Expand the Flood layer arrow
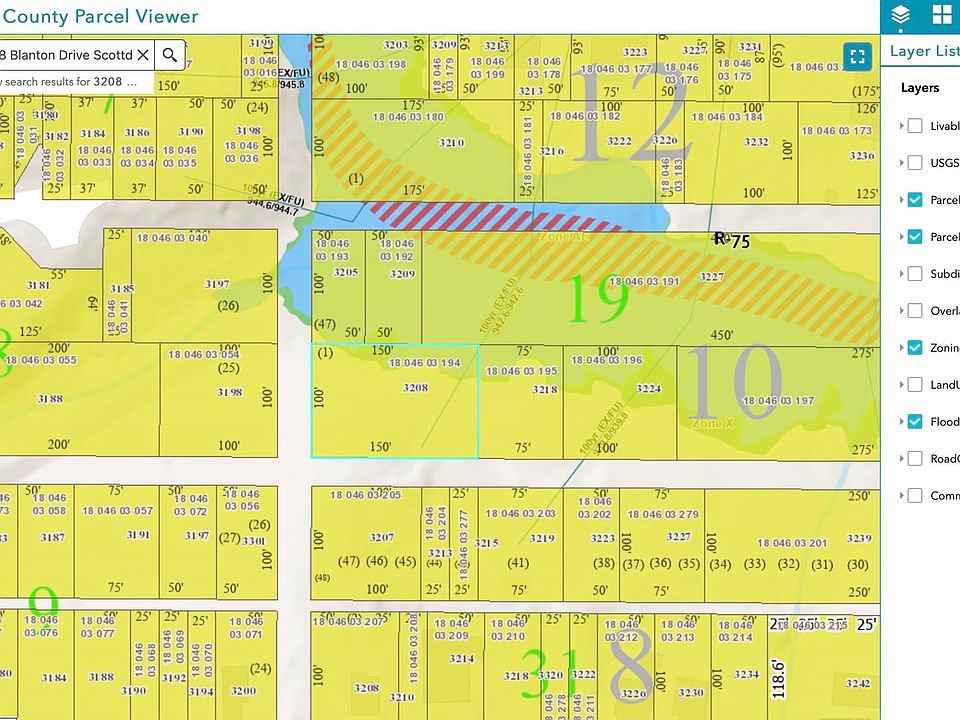Screen dimensions: 960x720 point(901,421)
